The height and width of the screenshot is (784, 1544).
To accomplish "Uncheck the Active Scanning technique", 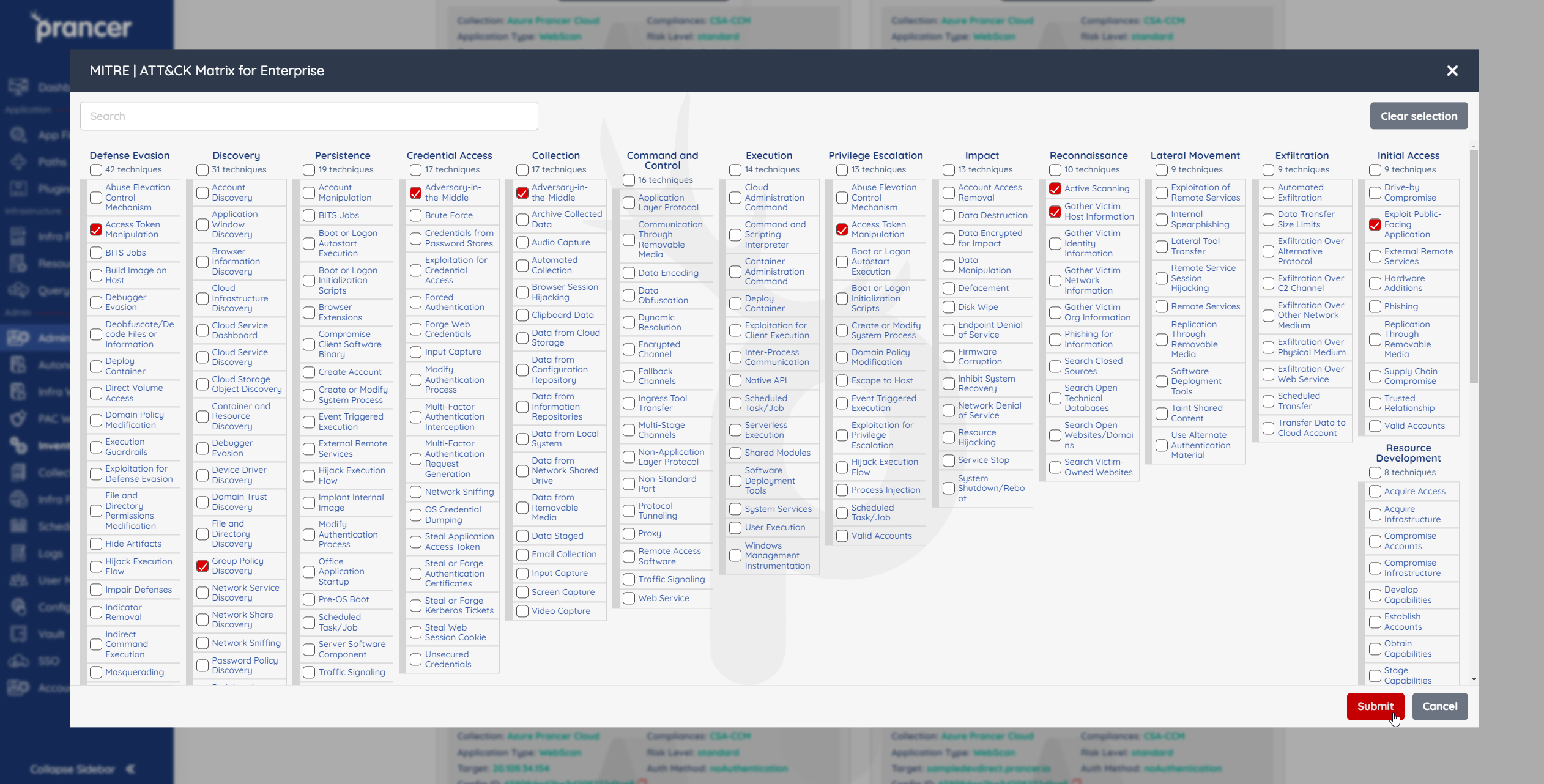I will [x=1055, y=189].
